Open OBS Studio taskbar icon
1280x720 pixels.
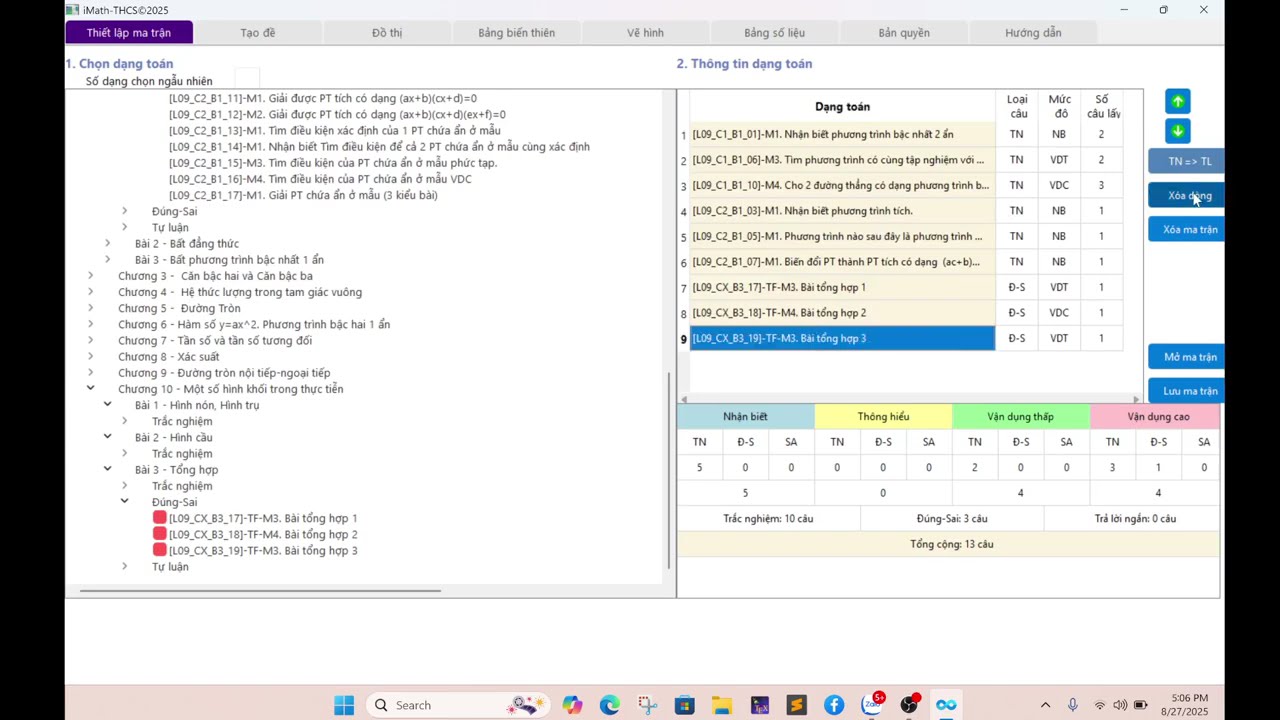(x=909, y=705)
